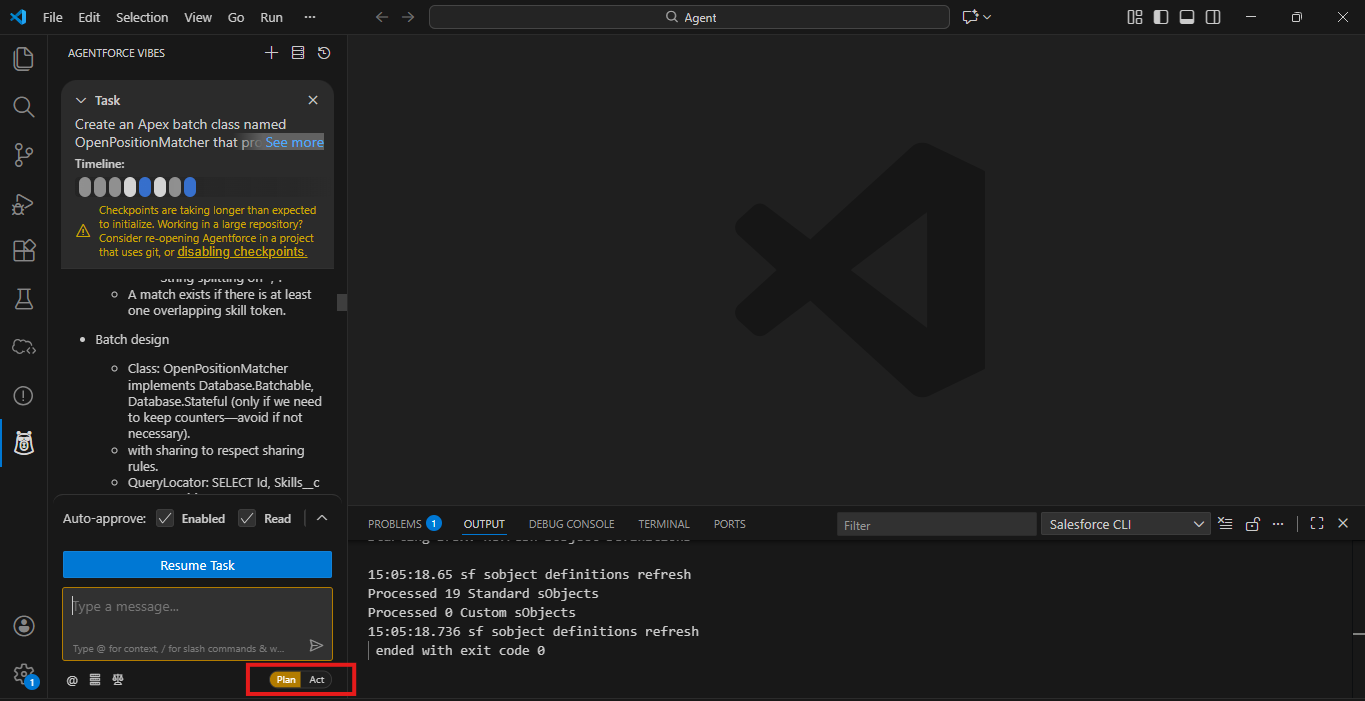Start a new task with plus icon
Viewport: 1365px width, 701px height.
click(x=271, y=53)
